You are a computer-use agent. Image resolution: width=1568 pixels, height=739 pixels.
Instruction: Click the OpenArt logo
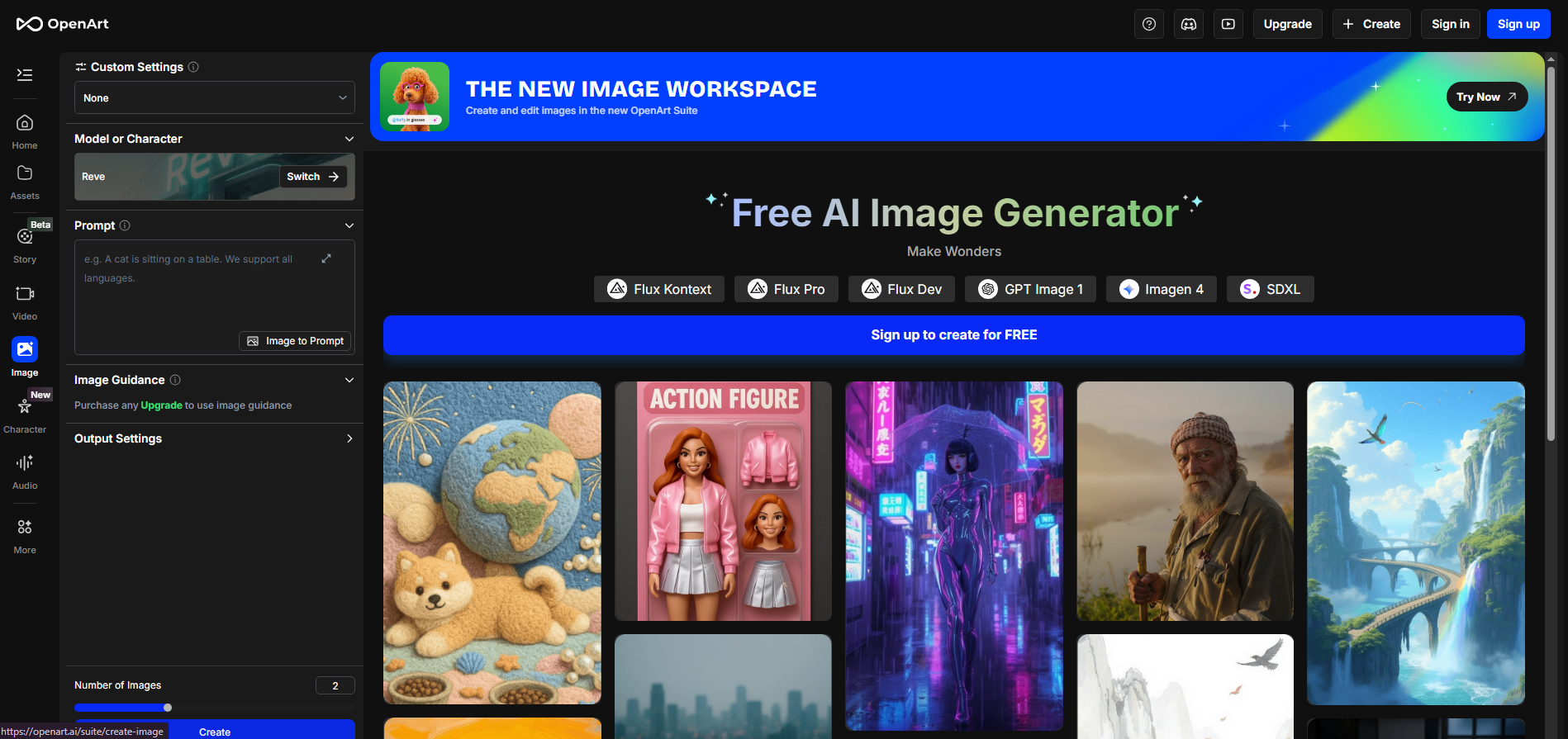pyautogui.click(x=63, y=24)
